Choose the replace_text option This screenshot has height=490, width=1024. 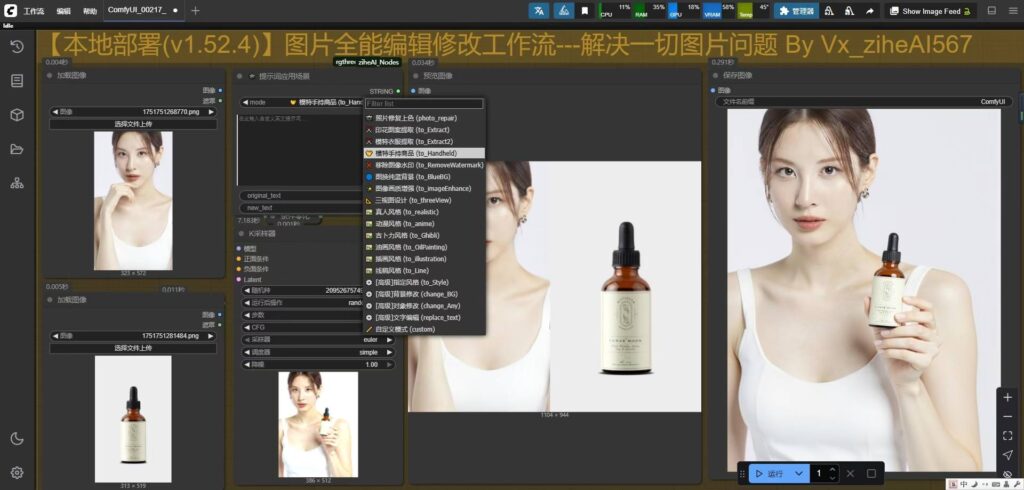tap(424, 318)
